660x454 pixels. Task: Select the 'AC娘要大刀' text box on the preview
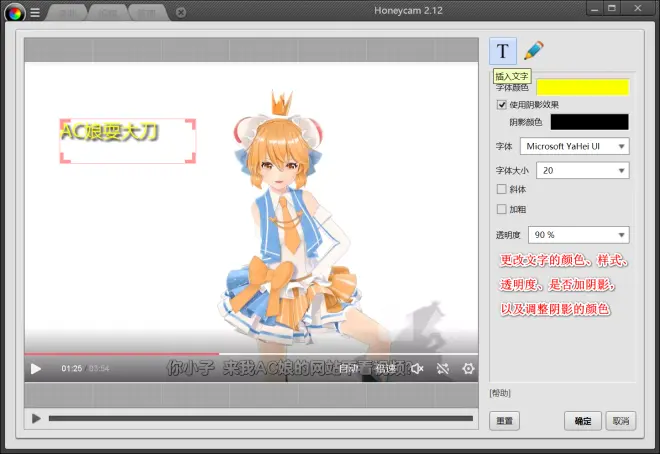point(128,141)
